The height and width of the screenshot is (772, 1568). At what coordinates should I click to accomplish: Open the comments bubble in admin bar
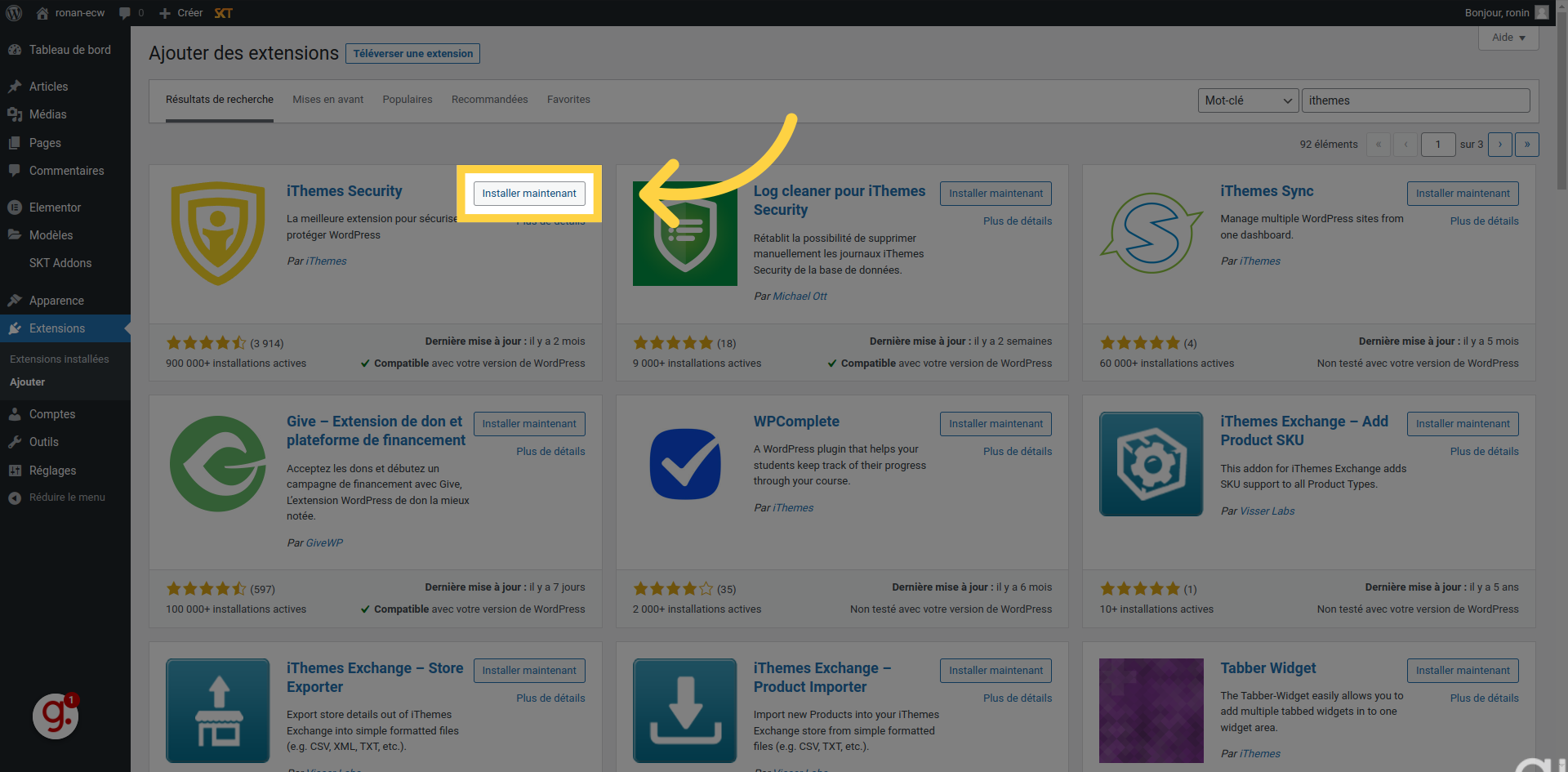pos(125,13)
